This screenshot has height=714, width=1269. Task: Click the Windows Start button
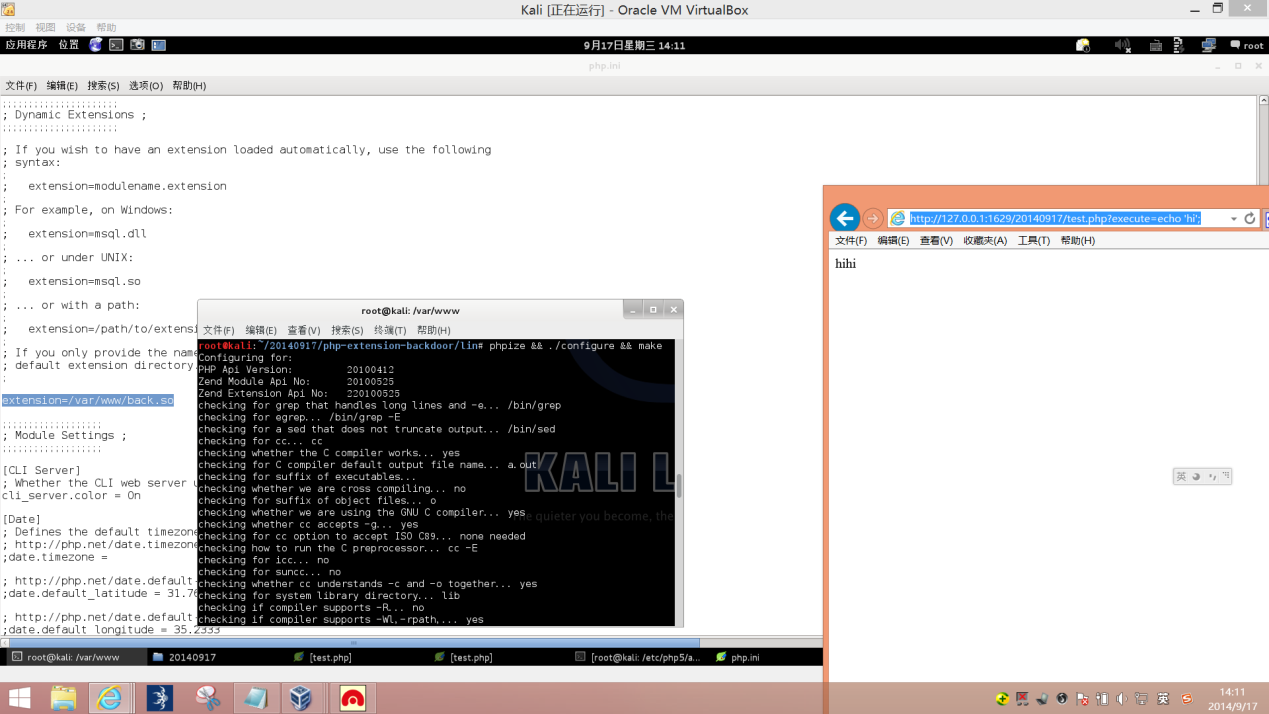click(x=19, y=697)
